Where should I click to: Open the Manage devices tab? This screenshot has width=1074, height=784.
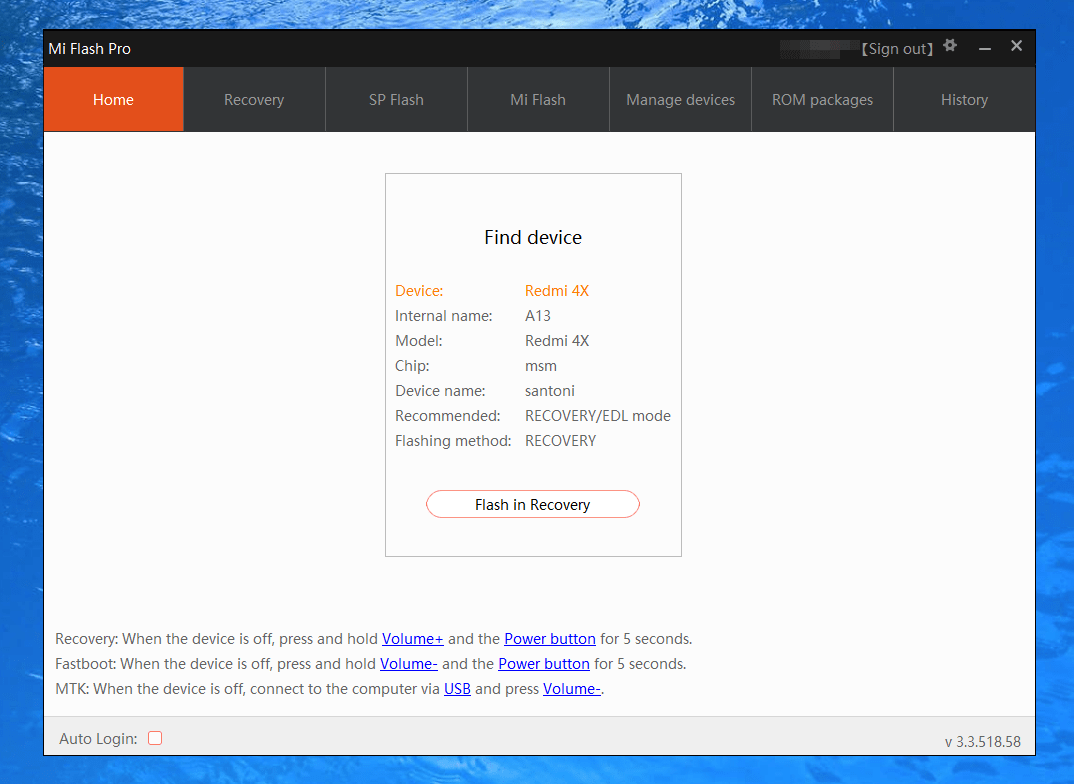click(680, 99)
